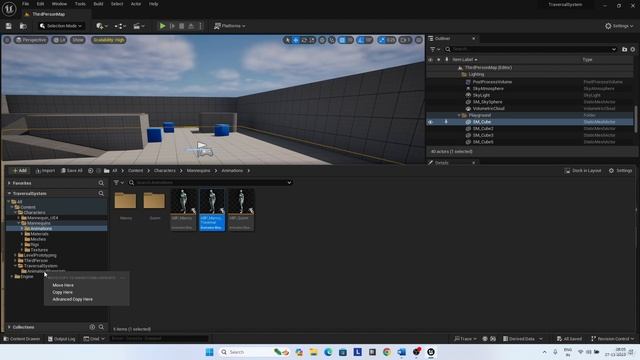640x360 pixels.
Task: Open Selection Mode dropdown
Action: [61, 26]
